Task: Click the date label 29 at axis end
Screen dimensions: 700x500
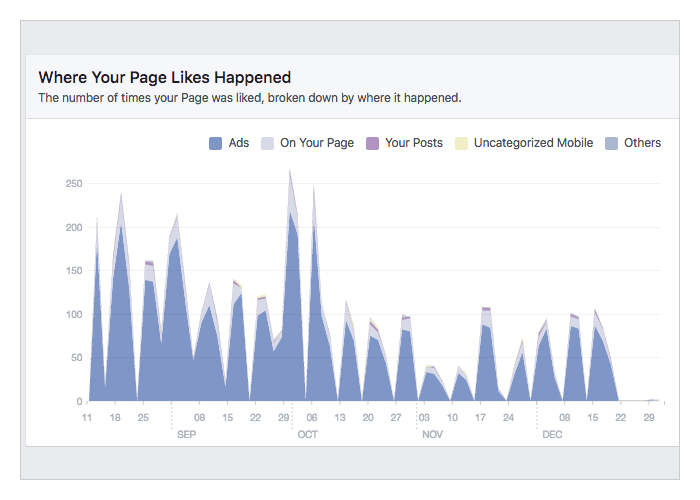Action: (x=650, y=418)
